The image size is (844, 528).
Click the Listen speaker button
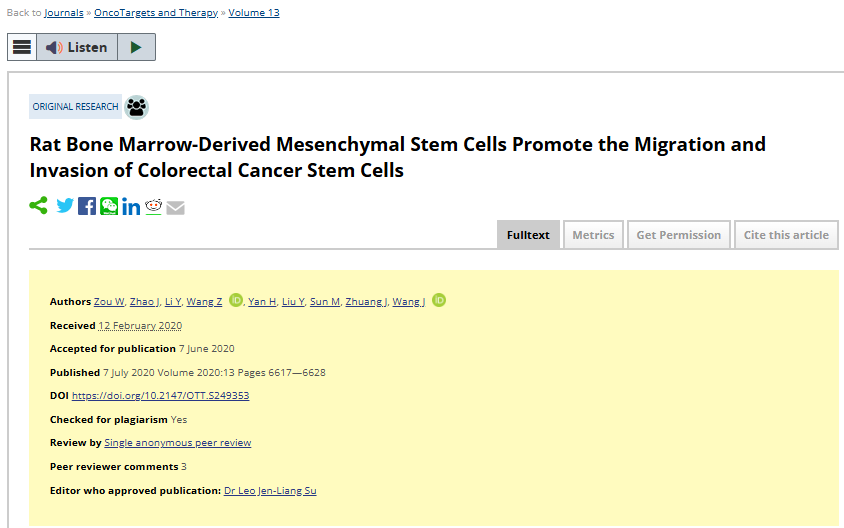pos(77,47)
